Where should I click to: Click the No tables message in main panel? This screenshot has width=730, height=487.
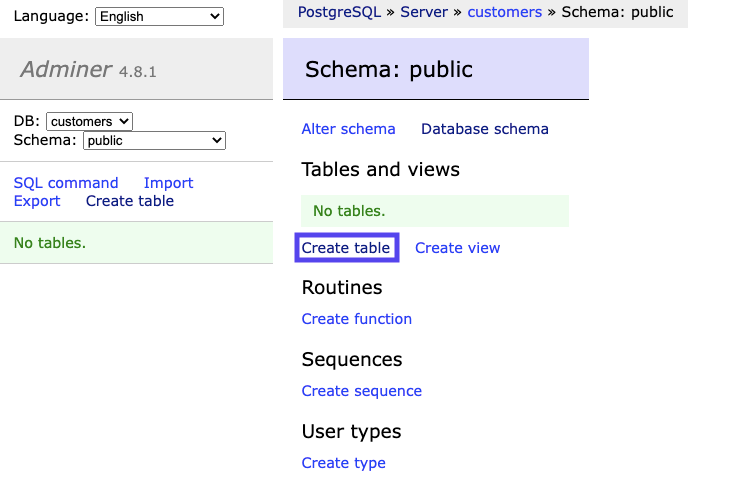tap(349, 211)
